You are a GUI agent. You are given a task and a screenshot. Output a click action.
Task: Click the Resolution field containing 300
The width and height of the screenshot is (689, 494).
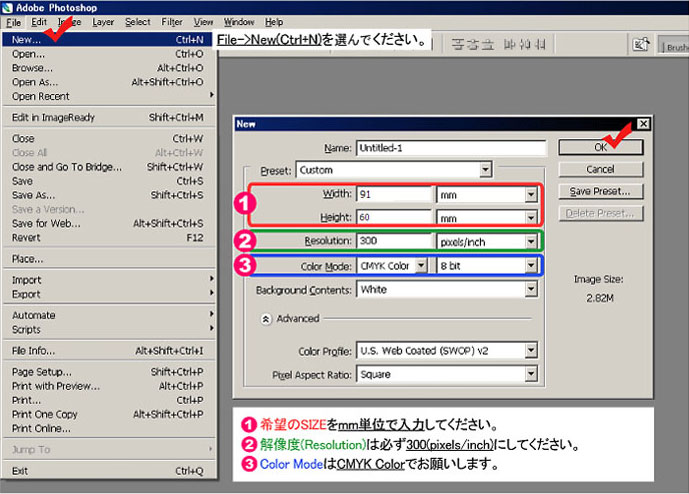click(x=395, y=241)
